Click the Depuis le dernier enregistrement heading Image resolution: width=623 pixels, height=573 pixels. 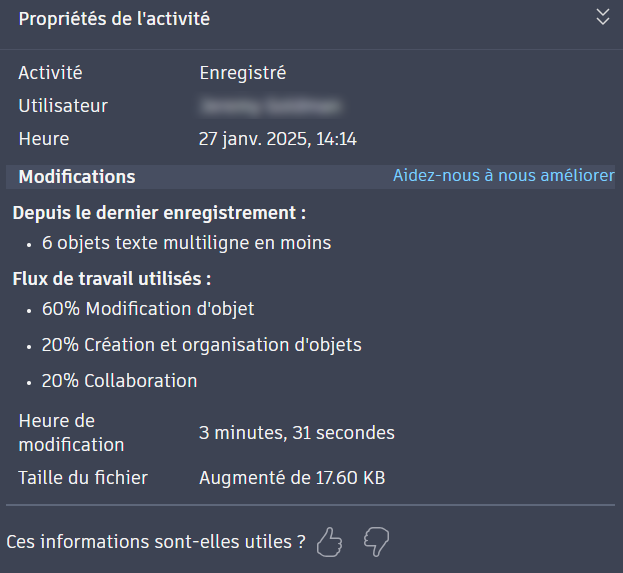click(x=159, y=213)
